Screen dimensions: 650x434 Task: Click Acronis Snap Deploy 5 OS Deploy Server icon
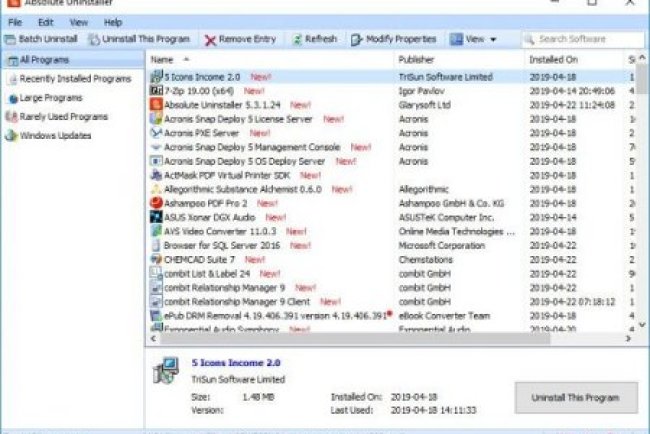pos(156,161)
